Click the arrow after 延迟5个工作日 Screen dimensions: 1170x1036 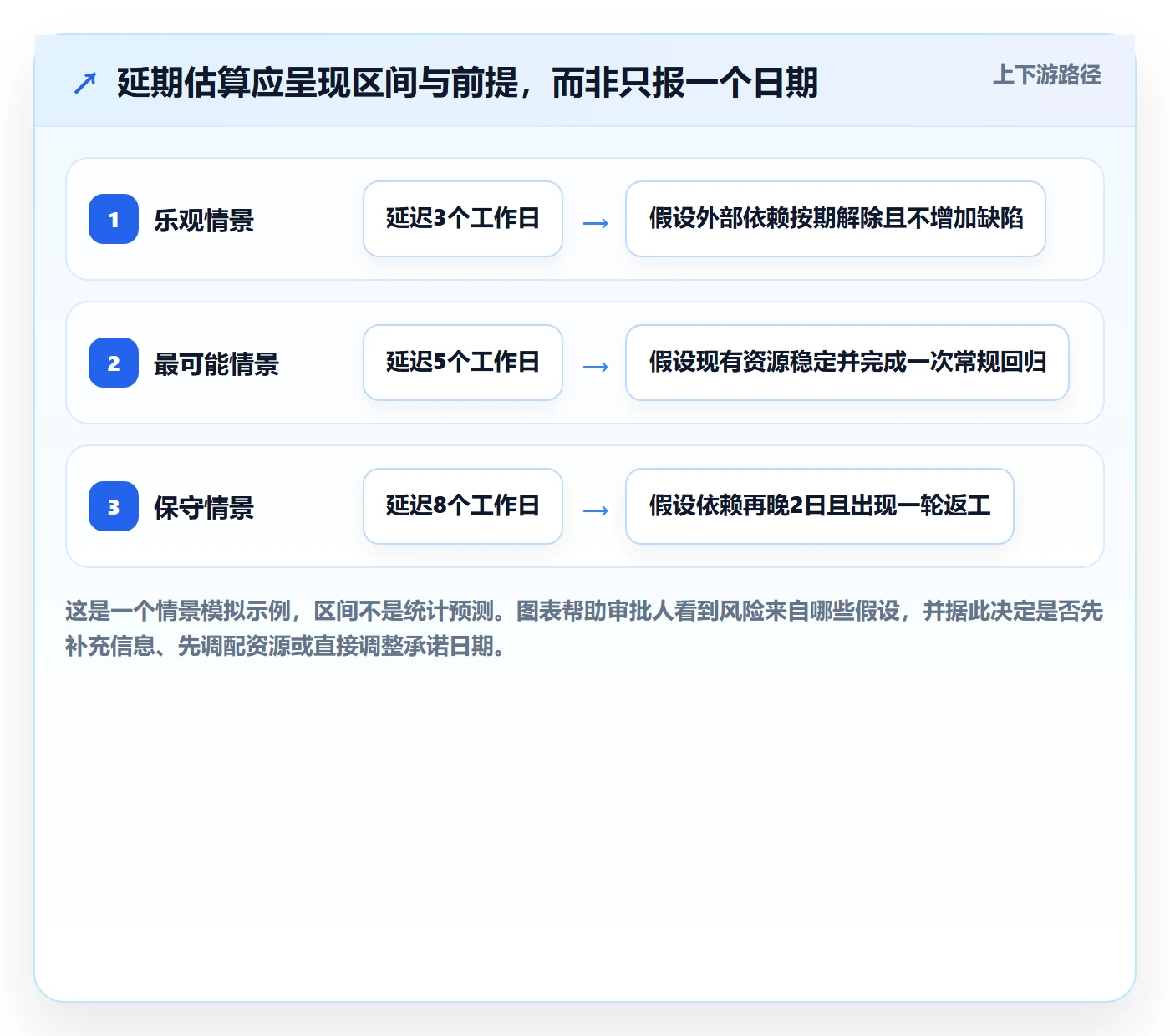[595, 367]
